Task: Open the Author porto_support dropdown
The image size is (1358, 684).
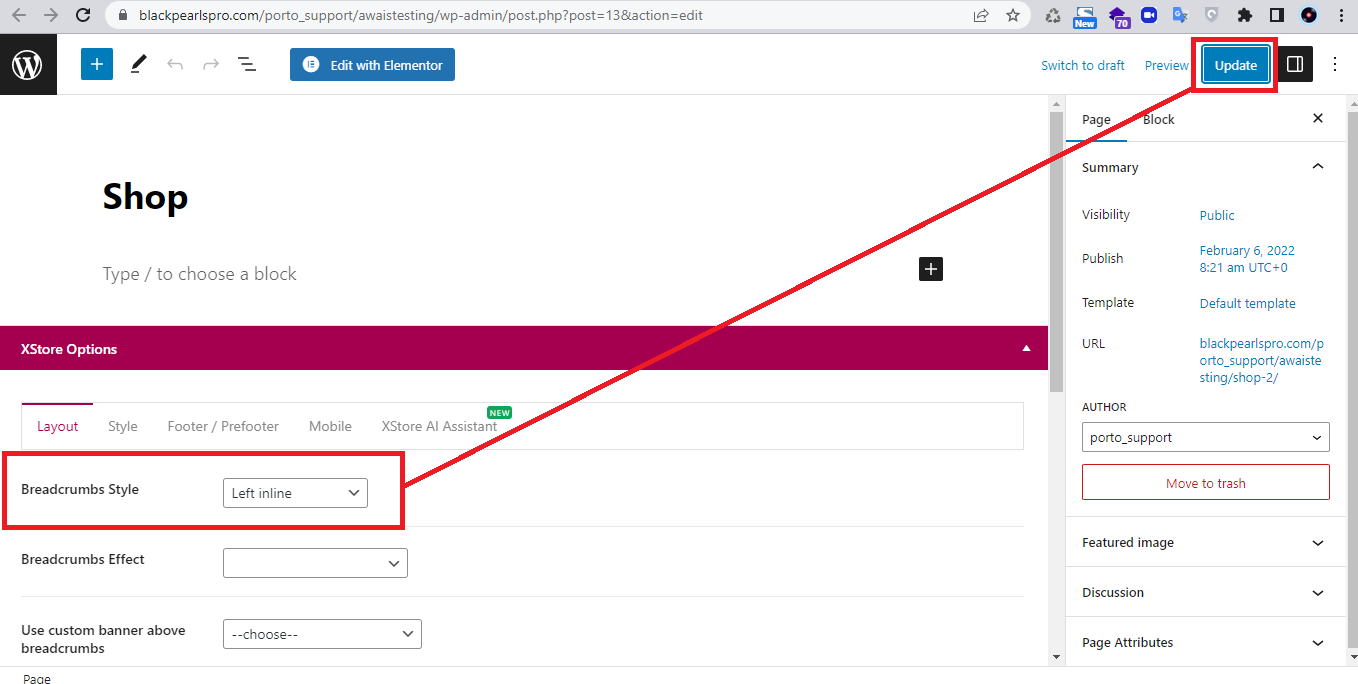Action: point(1206,437)
